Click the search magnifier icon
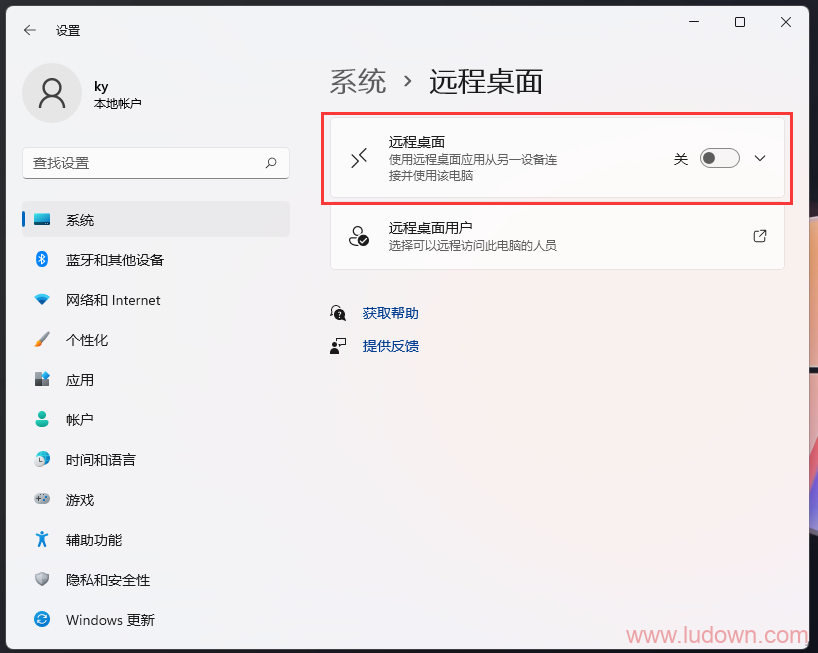The width and height of the screenshot is (818, 653). (x=271, y=163)
